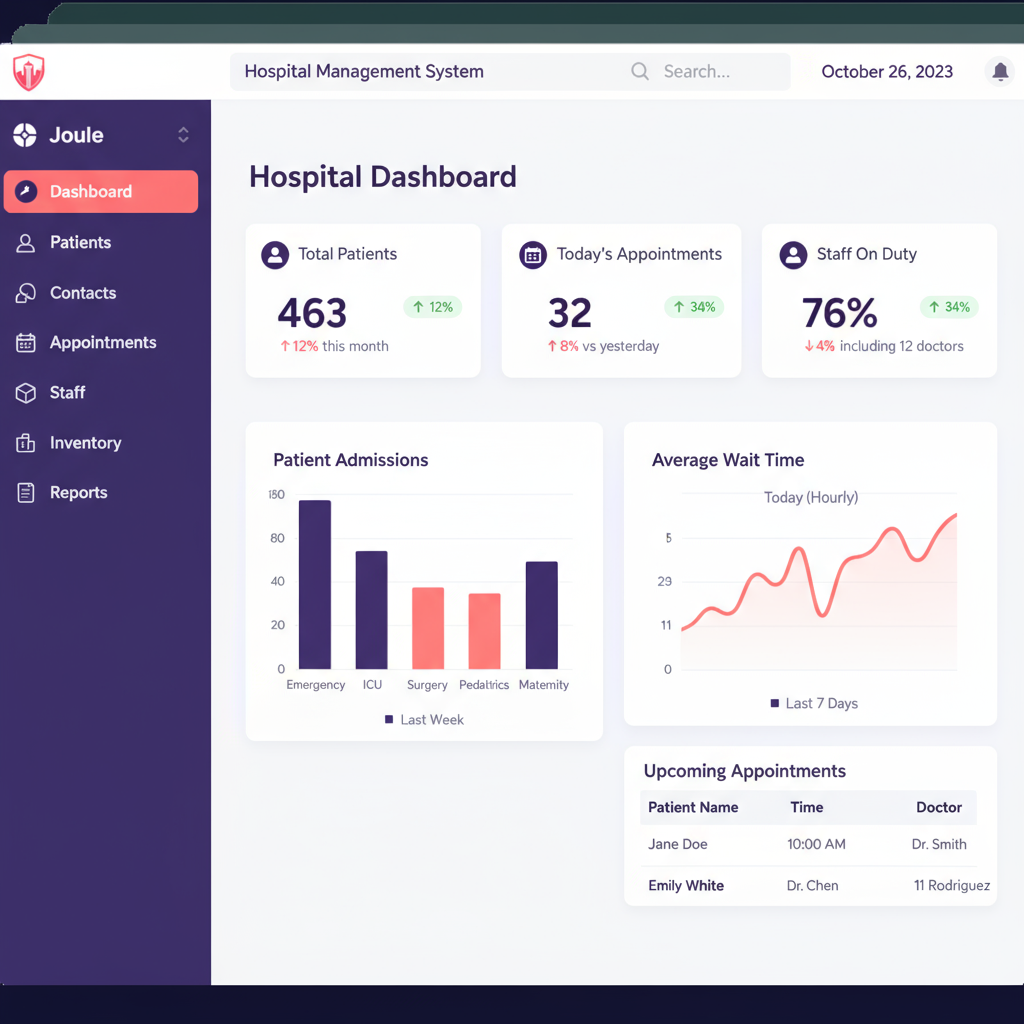This screenshot has height=1024, width=1024.
Task: Open Contacts from the sidebar
Action: coord(82,293)
